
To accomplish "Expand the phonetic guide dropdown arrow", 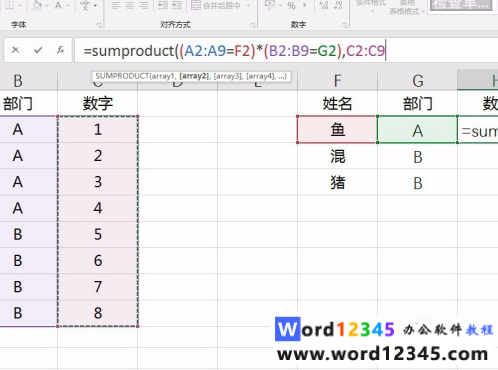I will point(95,6).
